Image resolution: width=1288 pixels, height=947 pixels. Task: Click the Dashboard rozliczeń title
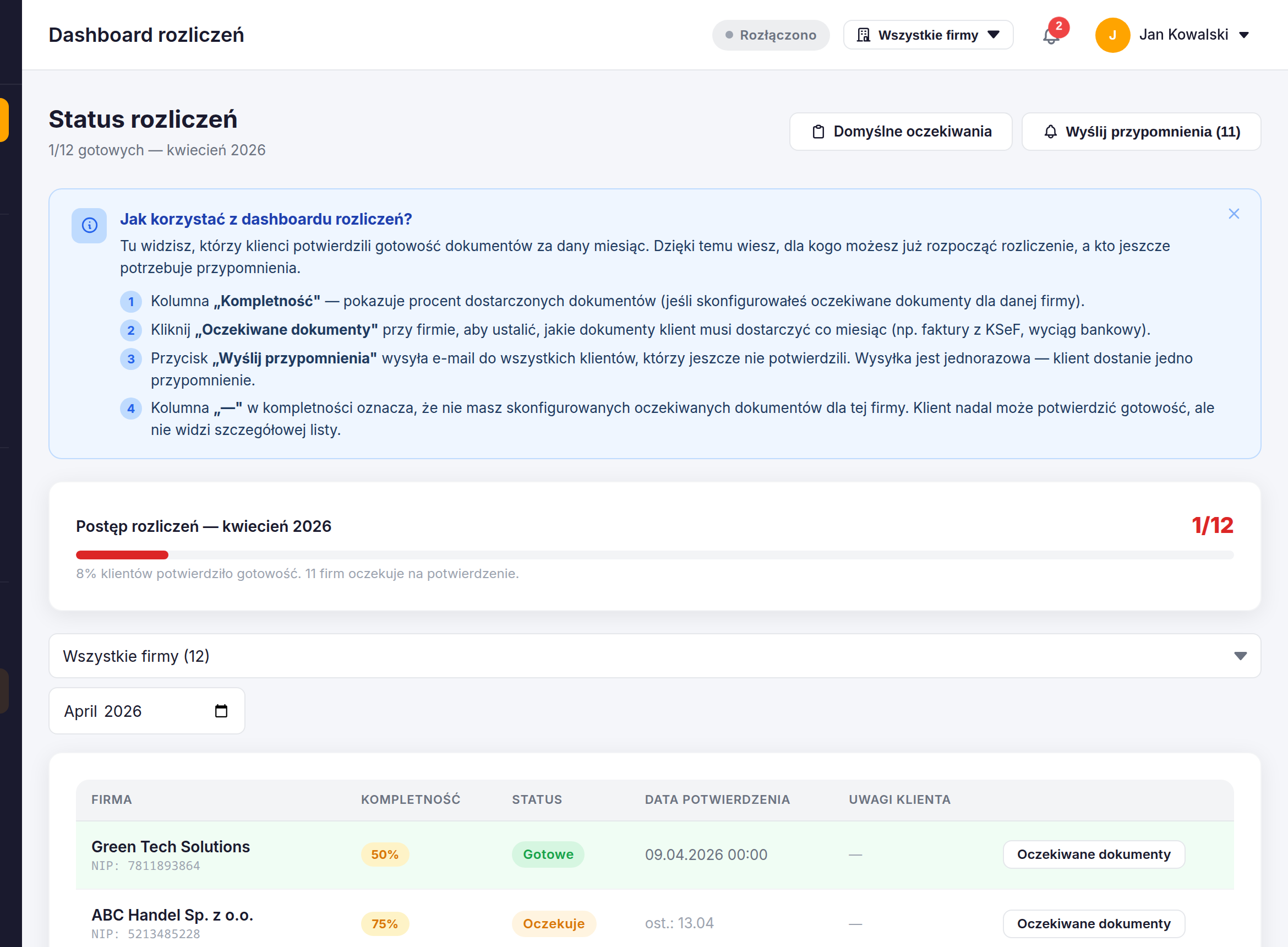tap(146, 35)
